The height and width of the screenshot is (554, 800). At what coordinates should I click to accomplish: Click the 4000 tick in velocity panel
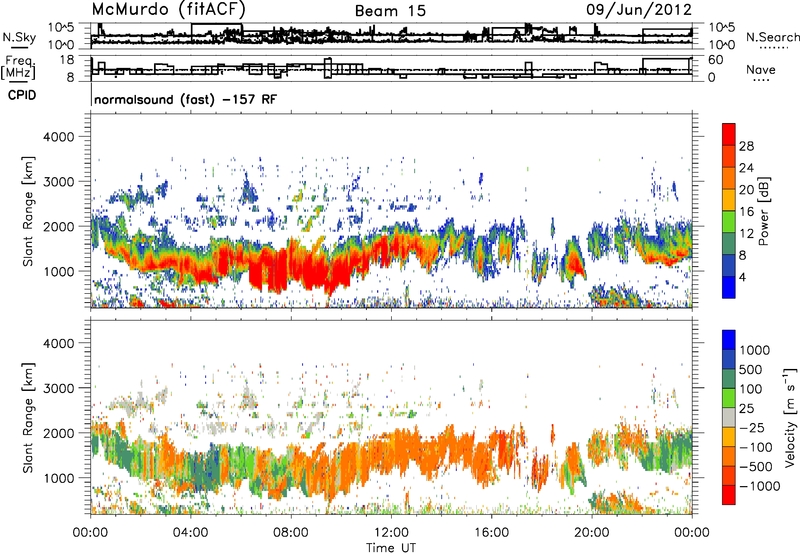58,343
